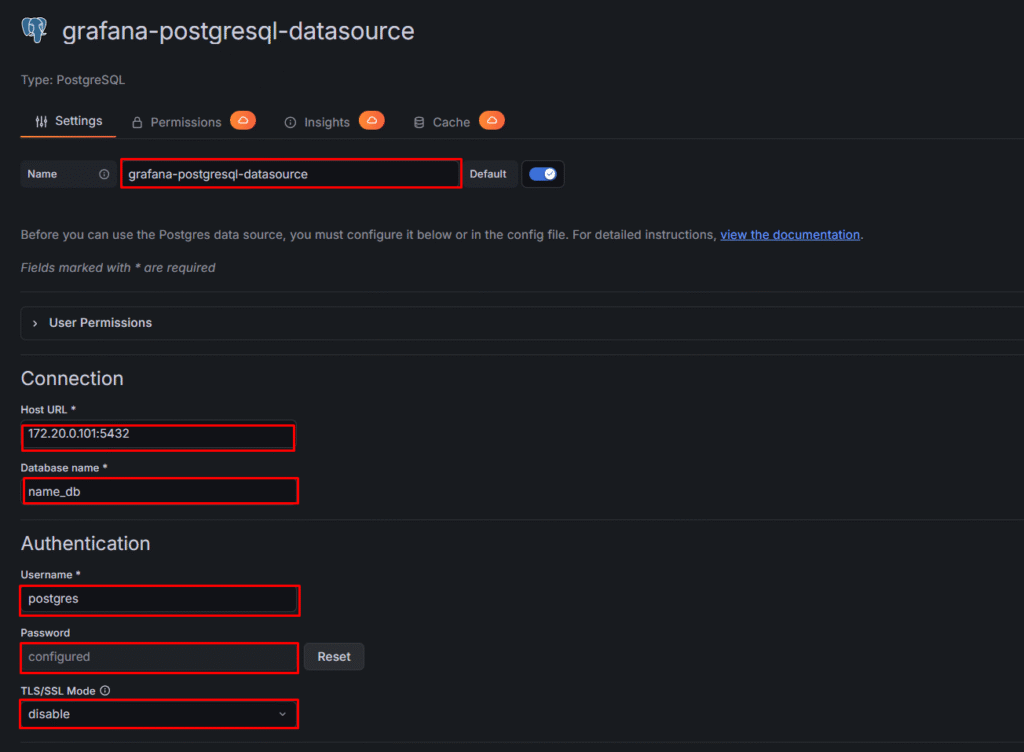Click the PostgreSQL elephant logo
This screenshot has width=1024, height=752.
pyautogui.click(x=35, y=30)
